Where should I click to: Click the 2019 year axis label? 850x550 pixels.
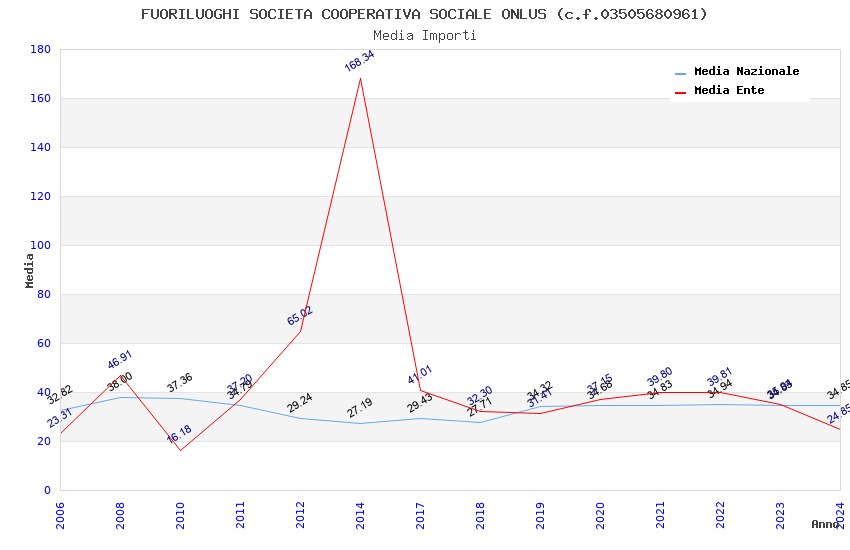540,515
